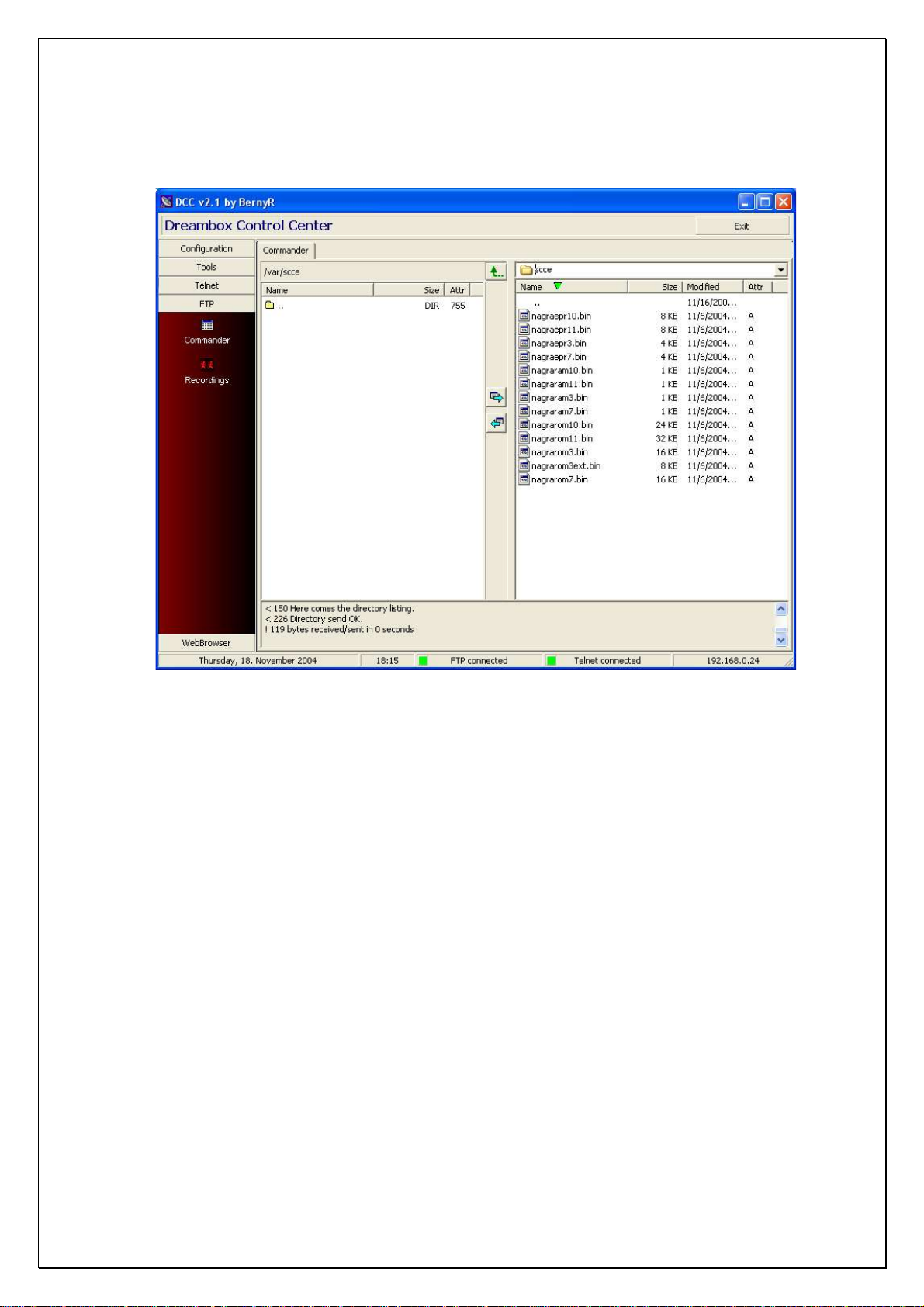Sort local list by Attr column header
Image resolution: width=924 pixels, height=1307 pixels.
[x=757, y=287]
